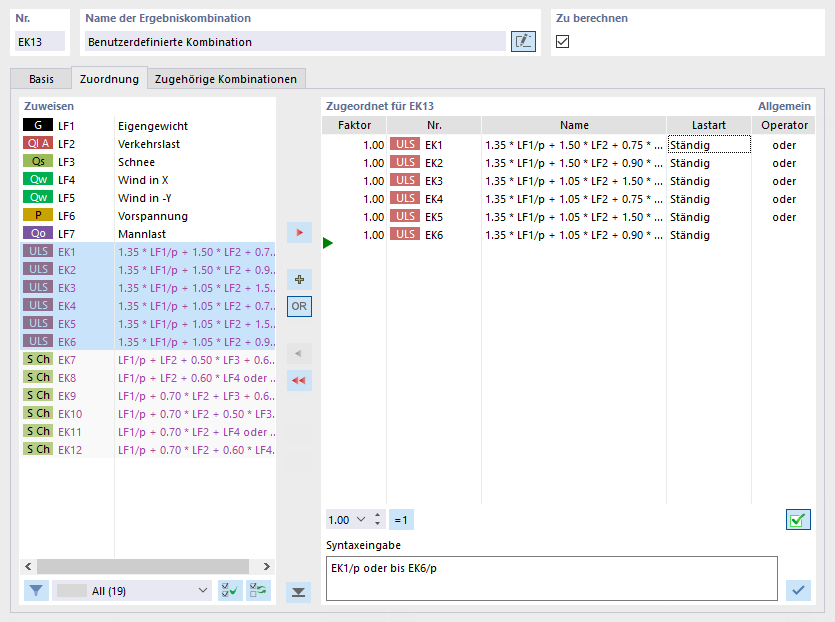Select EK6 in the Zuweisen list
Viewport: 835px width, 622px height.
click(148, 342)
